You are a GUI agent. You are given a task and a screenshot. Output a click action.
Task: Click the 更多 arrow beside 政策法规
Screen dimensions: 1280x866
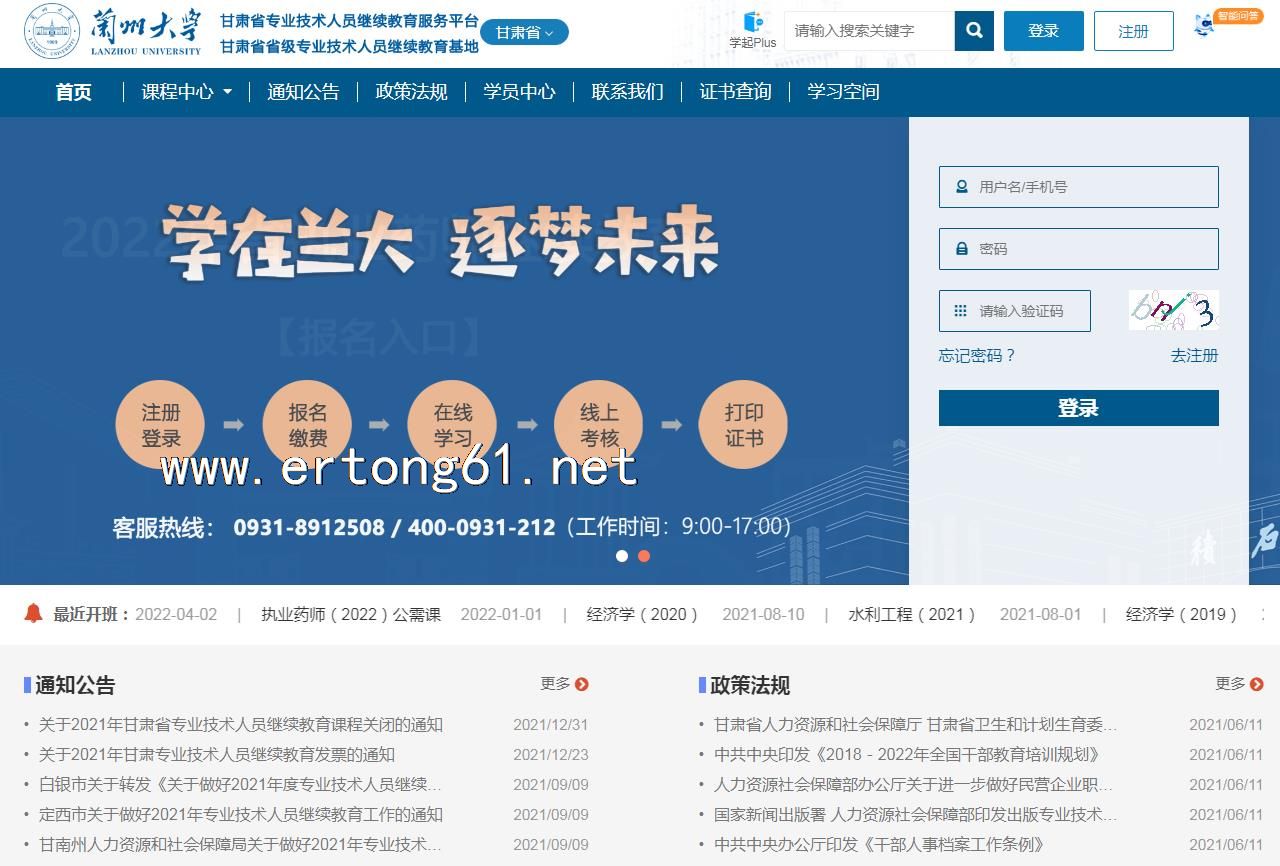1256,684
